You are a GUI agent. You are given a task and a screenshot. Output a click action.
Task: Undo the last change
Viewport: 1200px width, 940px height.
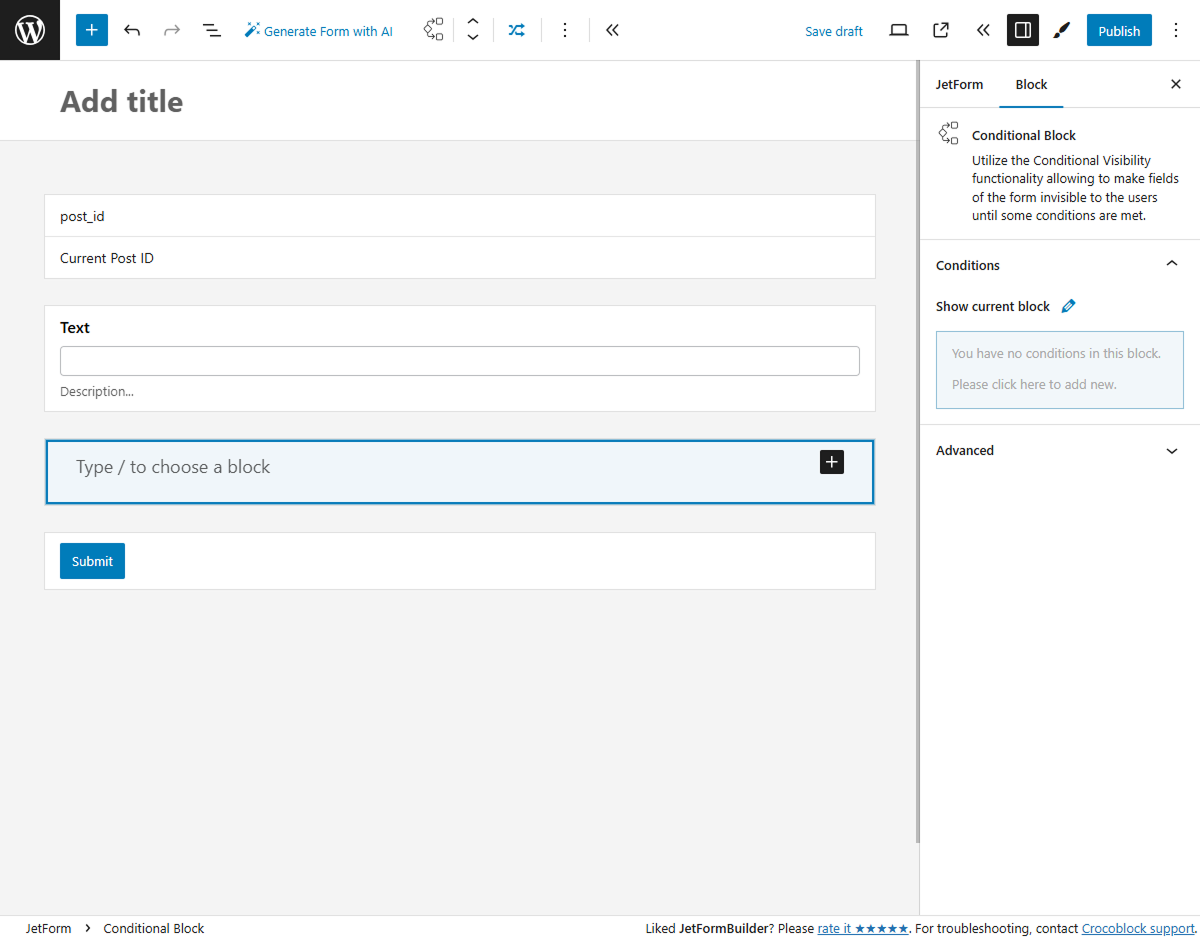click(x=132, y=30)
